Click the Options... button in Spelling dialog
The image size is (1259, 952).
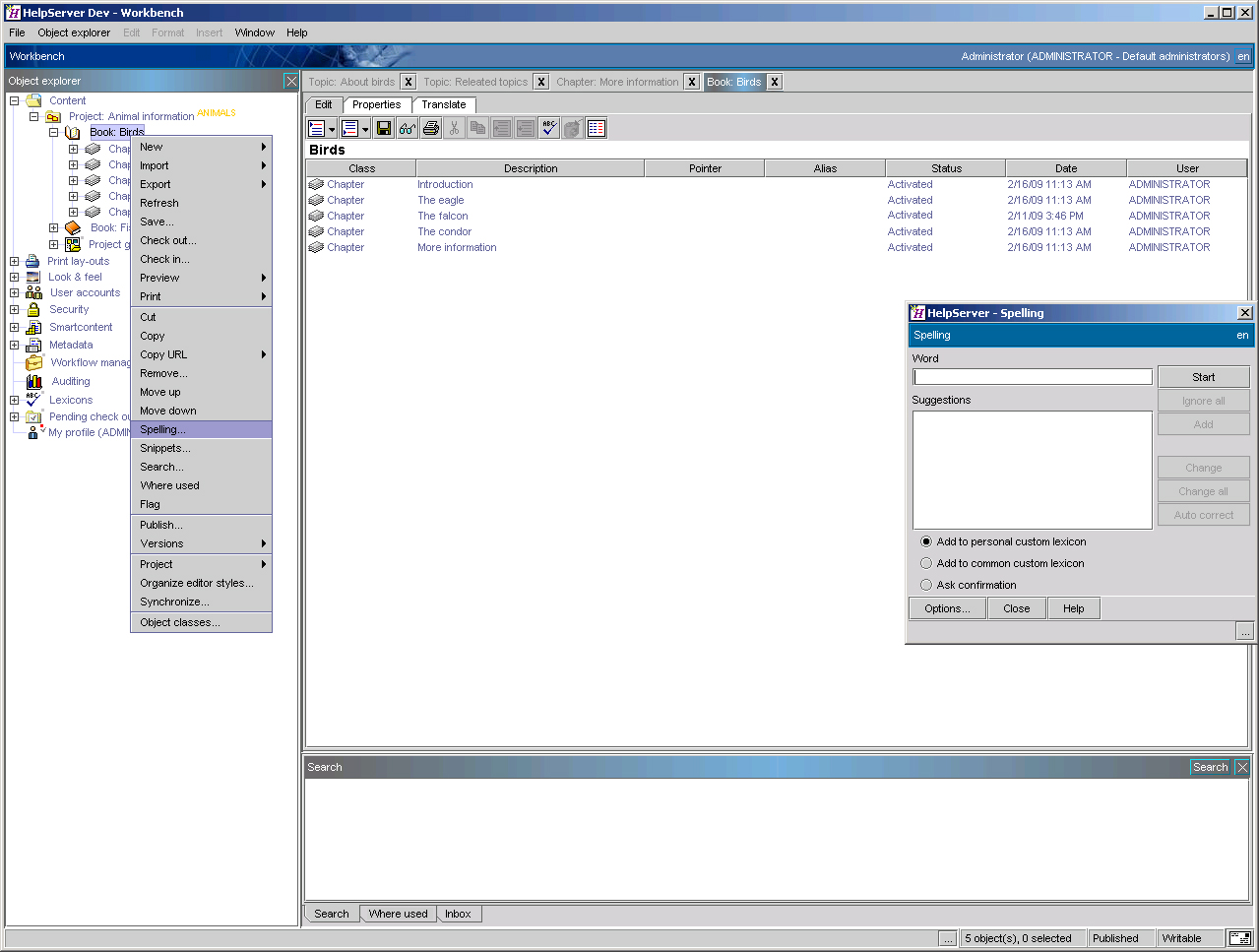(x=947, y=608)
